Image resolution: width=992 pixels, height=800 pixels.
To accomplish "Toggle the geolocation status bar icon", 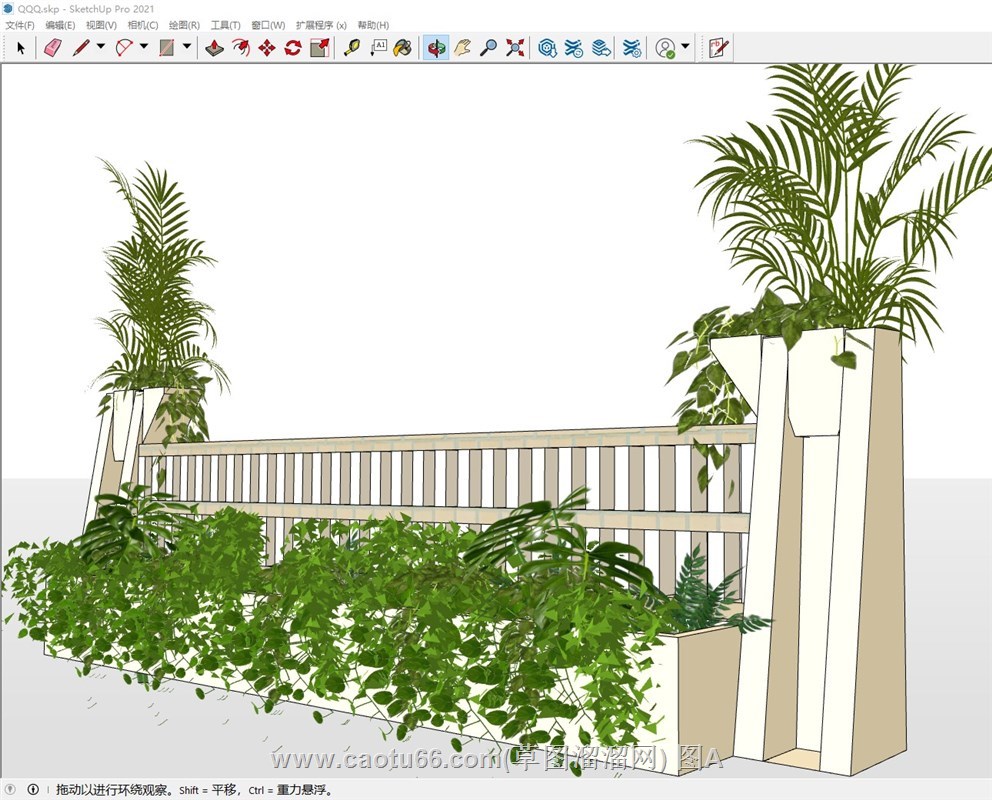I will click(11, 790).
